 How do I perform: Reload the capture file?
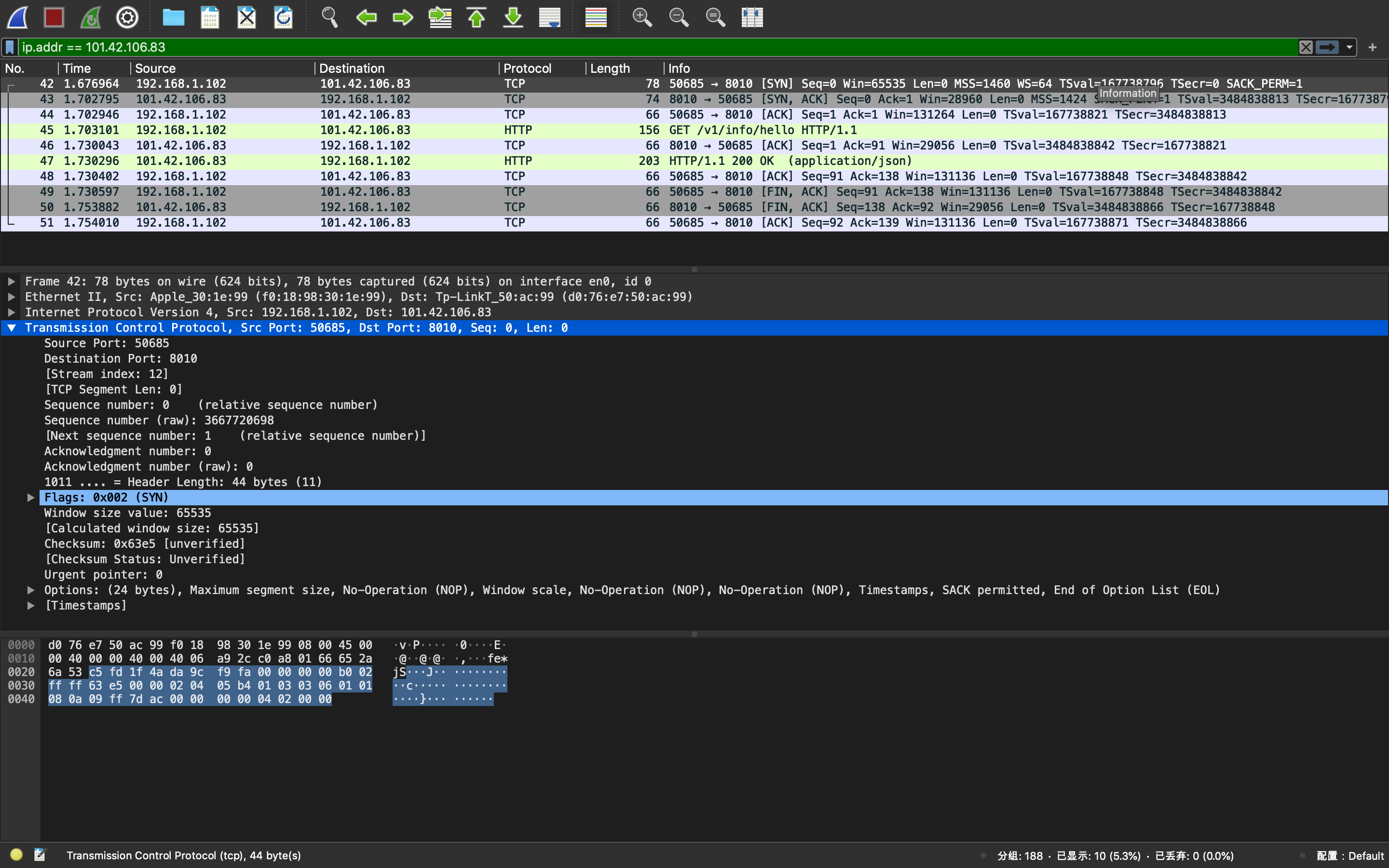284,17
